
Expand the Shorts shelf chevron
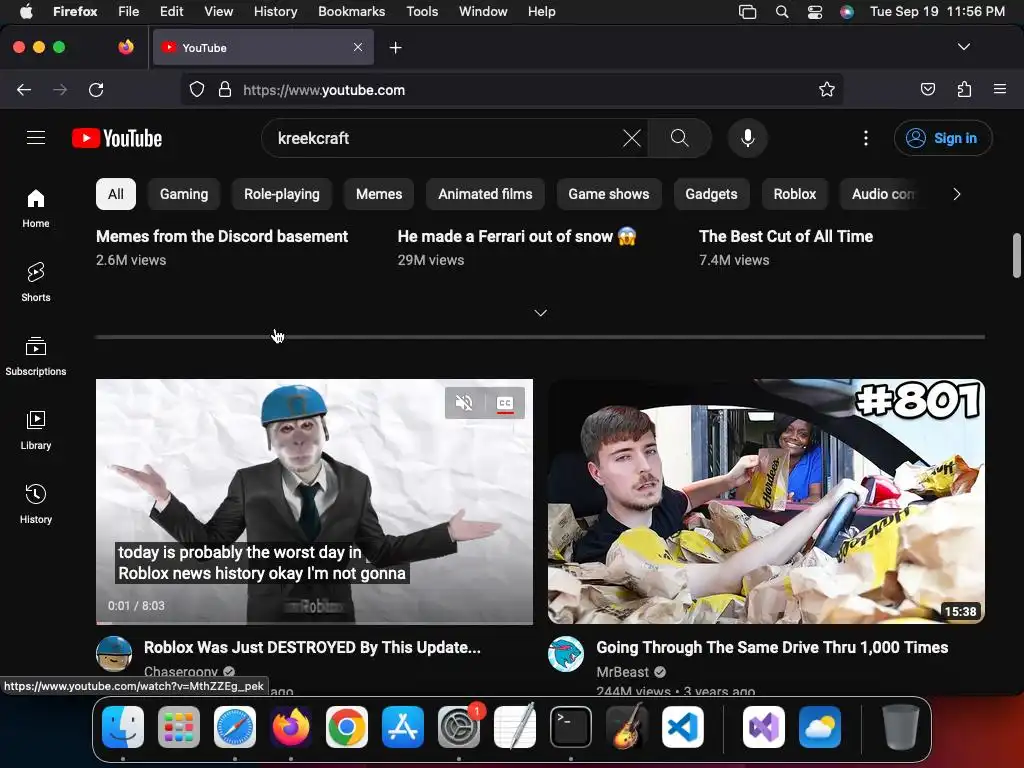coord(541,313)
